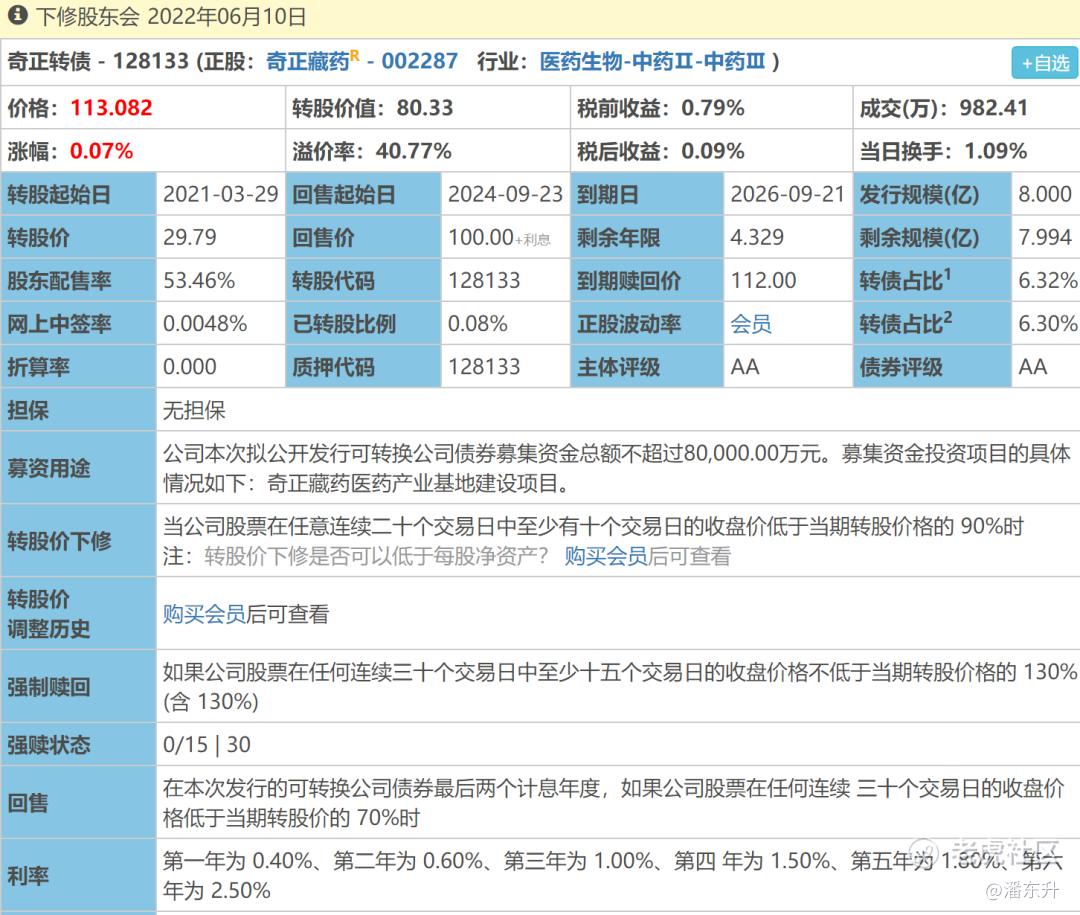Click the 转股代码 value 128133
This screenshot has width=1080, height=915.
point(484,280)
